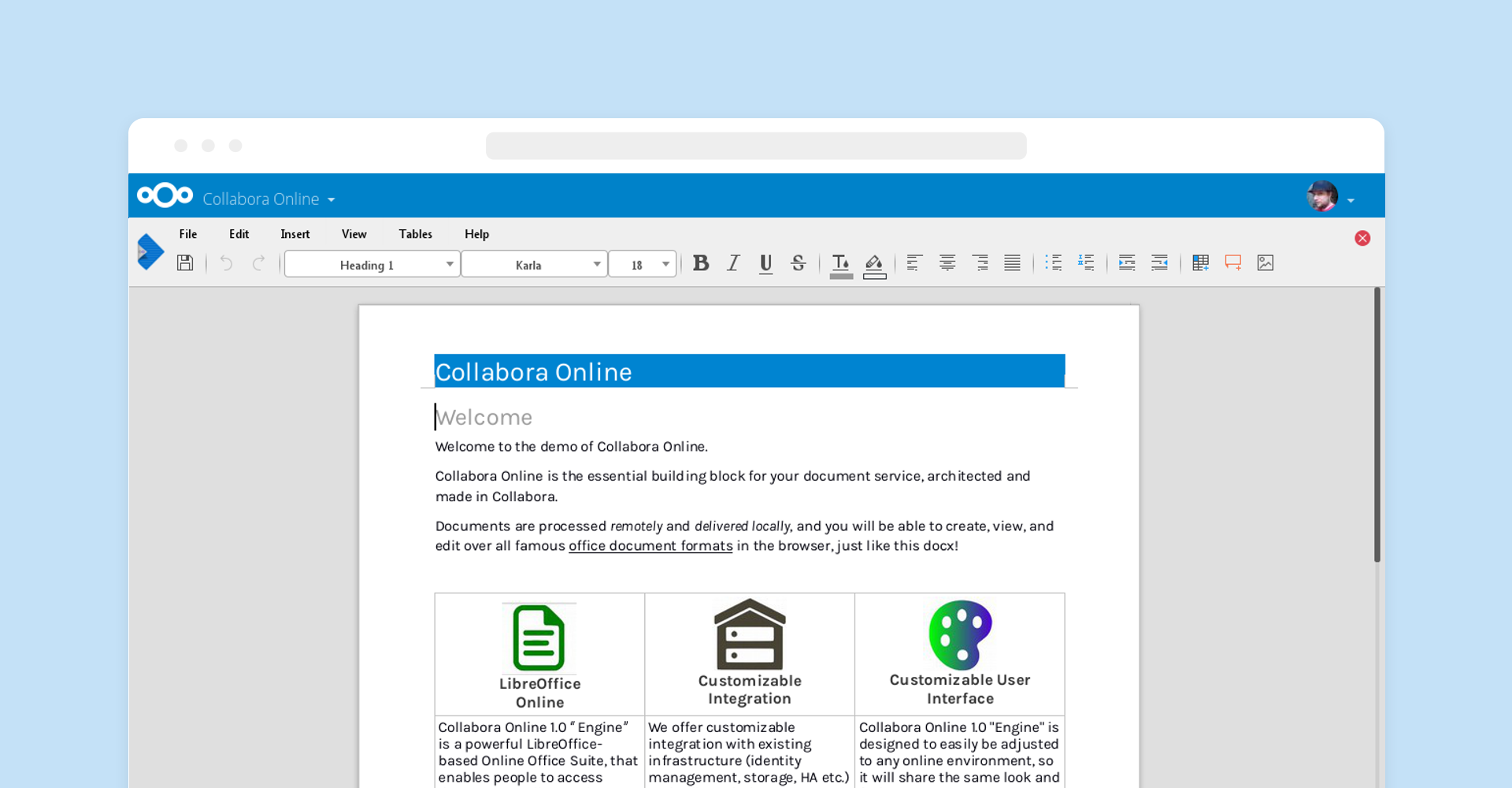Click the Welcome to the demo sentence
Screen dimensions: 1512x788
click(x=572, y=447)
